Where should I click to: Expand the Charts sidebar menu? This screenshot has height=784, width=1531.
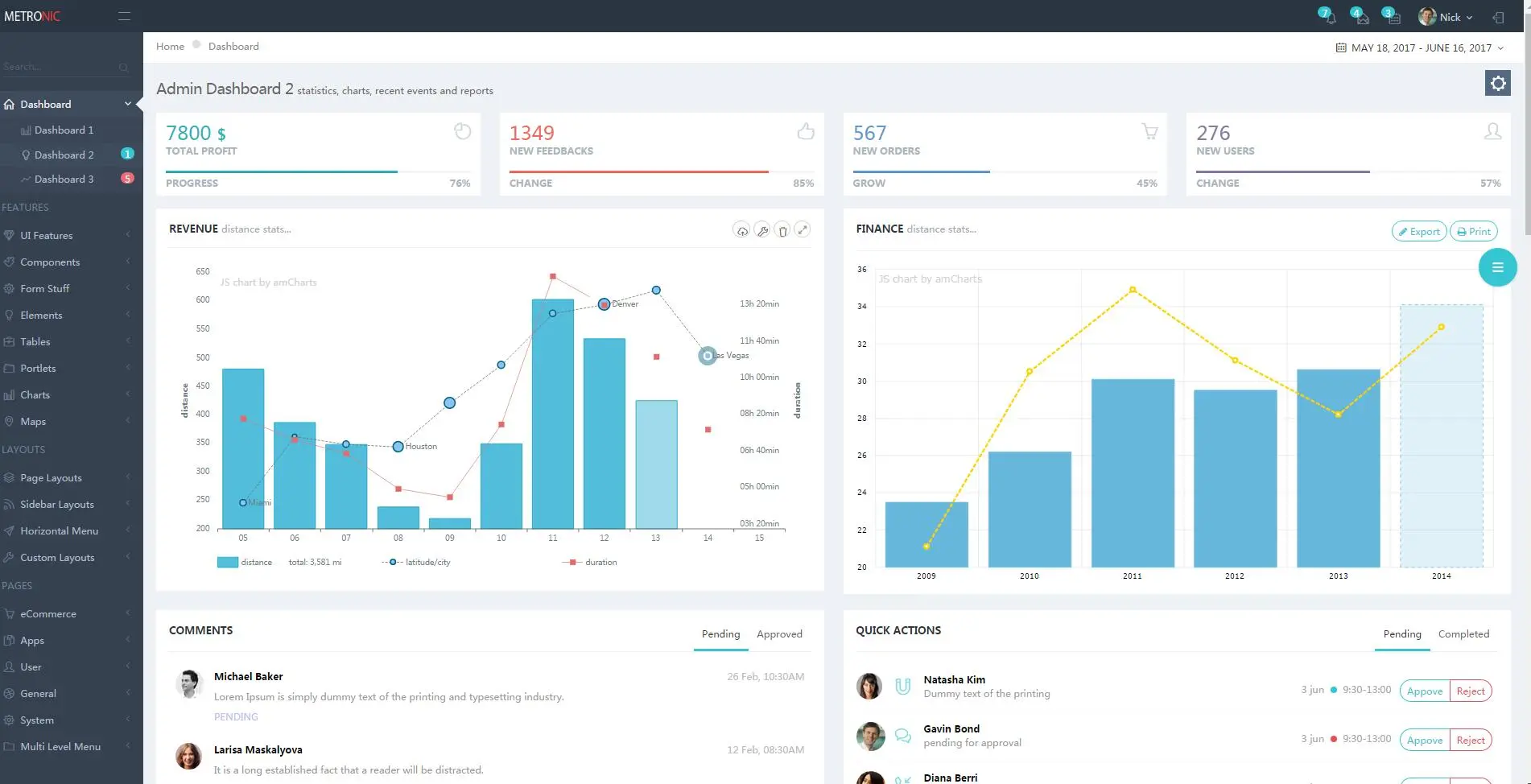click(72, 394)
